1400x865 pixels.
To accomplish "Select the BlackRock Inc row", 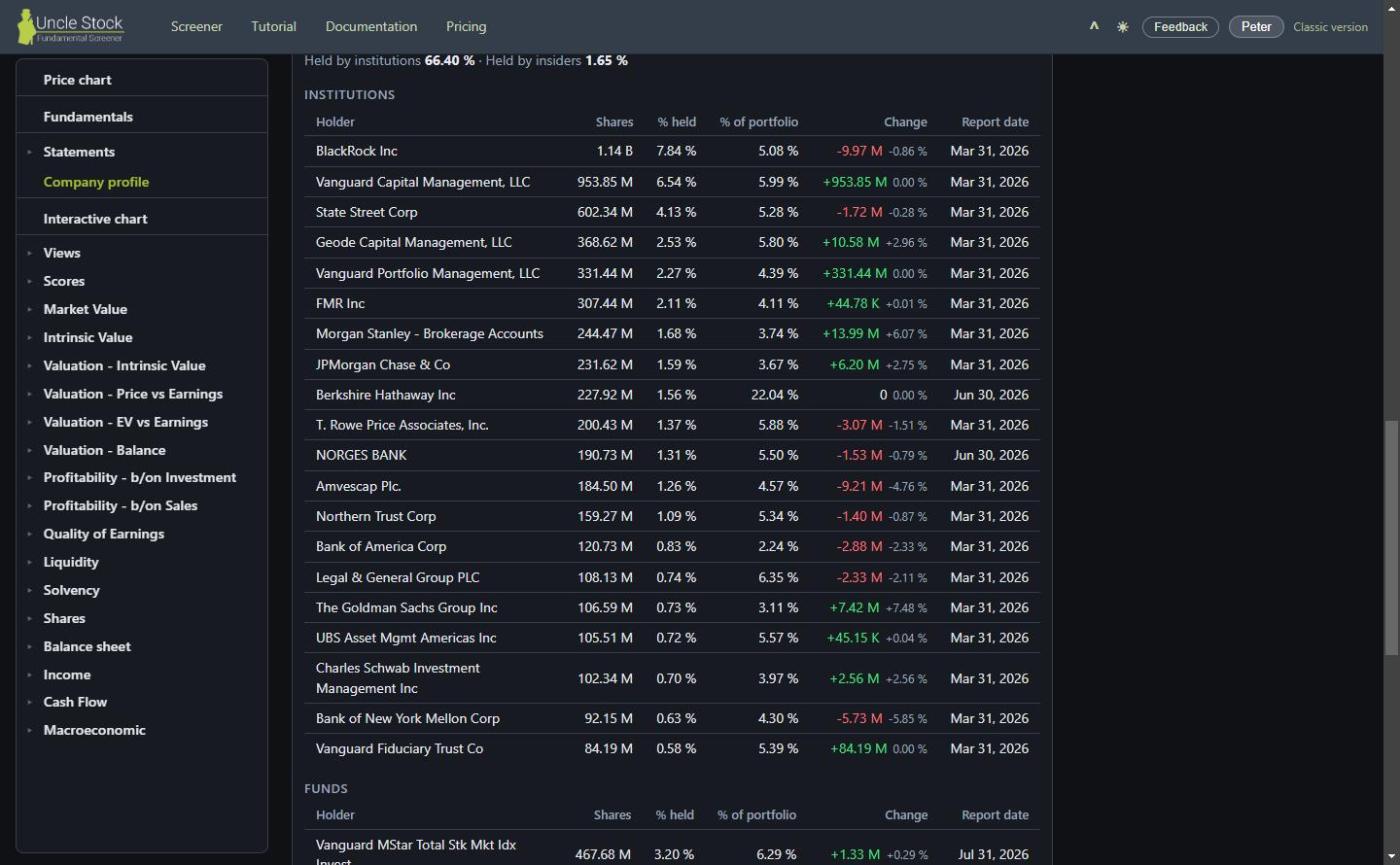I will tap(672, 151).
